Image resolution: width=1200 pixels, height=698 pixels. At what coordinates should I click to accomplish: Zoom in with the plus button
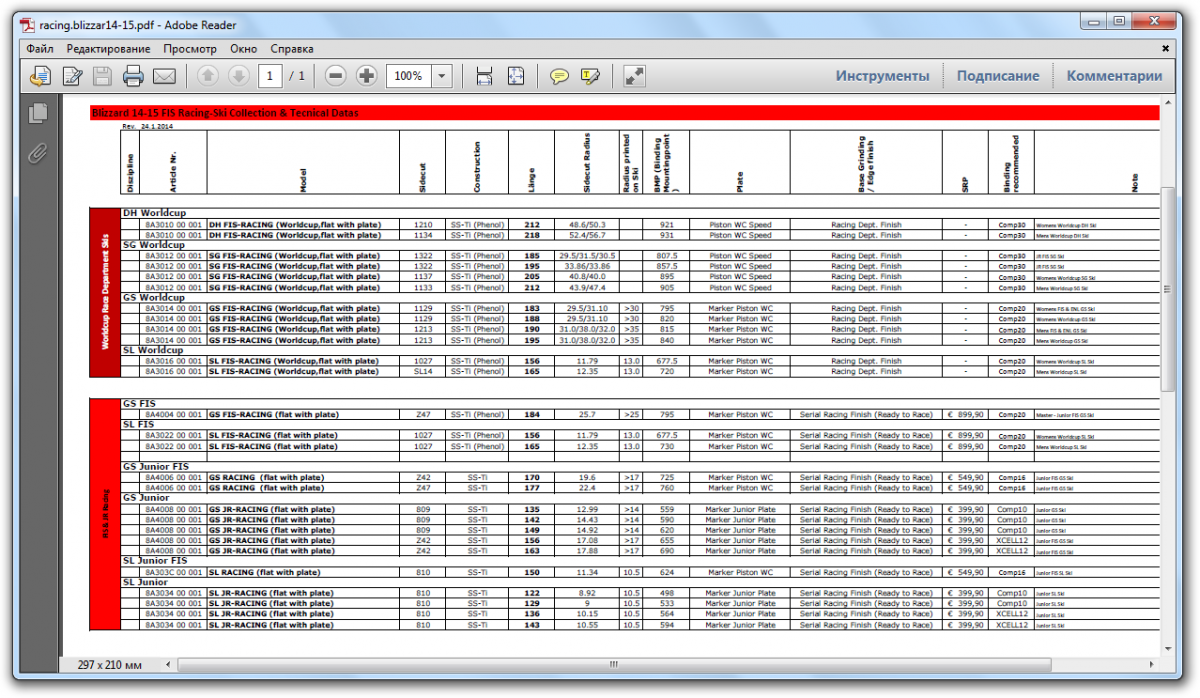pyautogui.click(x=367, y=76)
